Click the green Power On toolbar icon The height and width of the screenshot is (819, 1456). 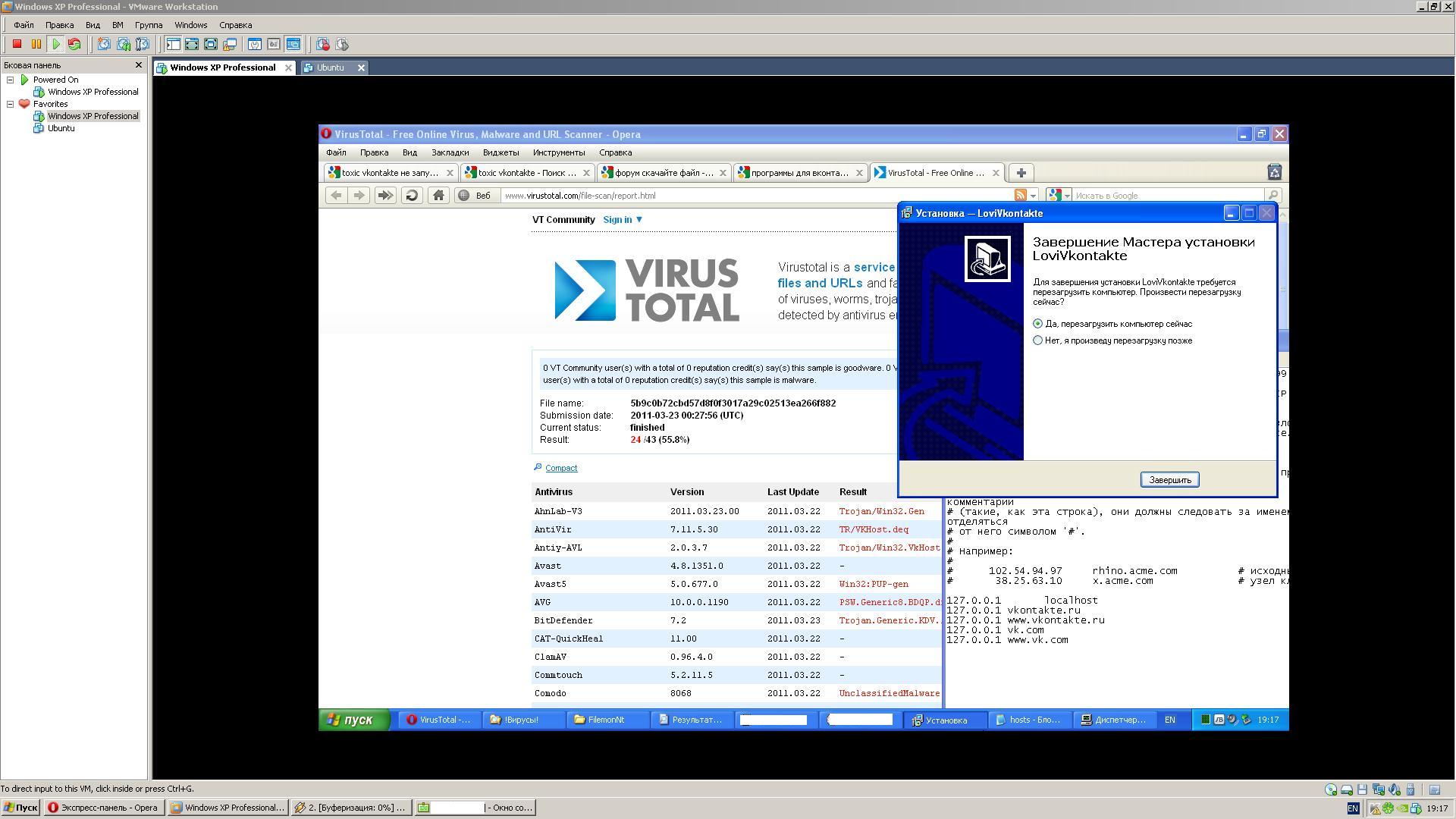55,45
